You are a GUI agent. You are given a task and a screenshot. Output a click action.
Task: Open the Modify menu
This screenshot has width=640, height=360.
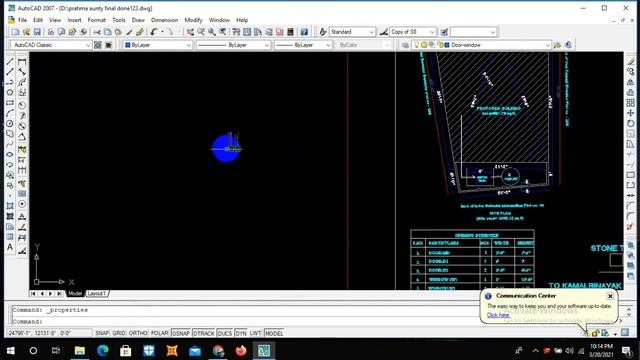[193, 20]
